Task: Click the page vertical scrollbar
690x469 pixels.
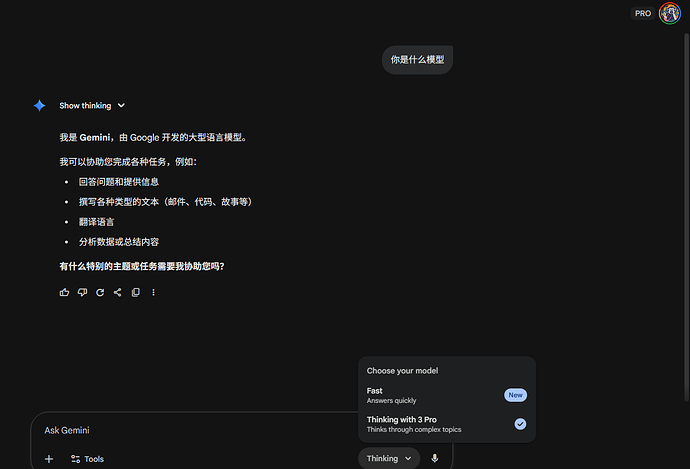Action: [686, 217]
